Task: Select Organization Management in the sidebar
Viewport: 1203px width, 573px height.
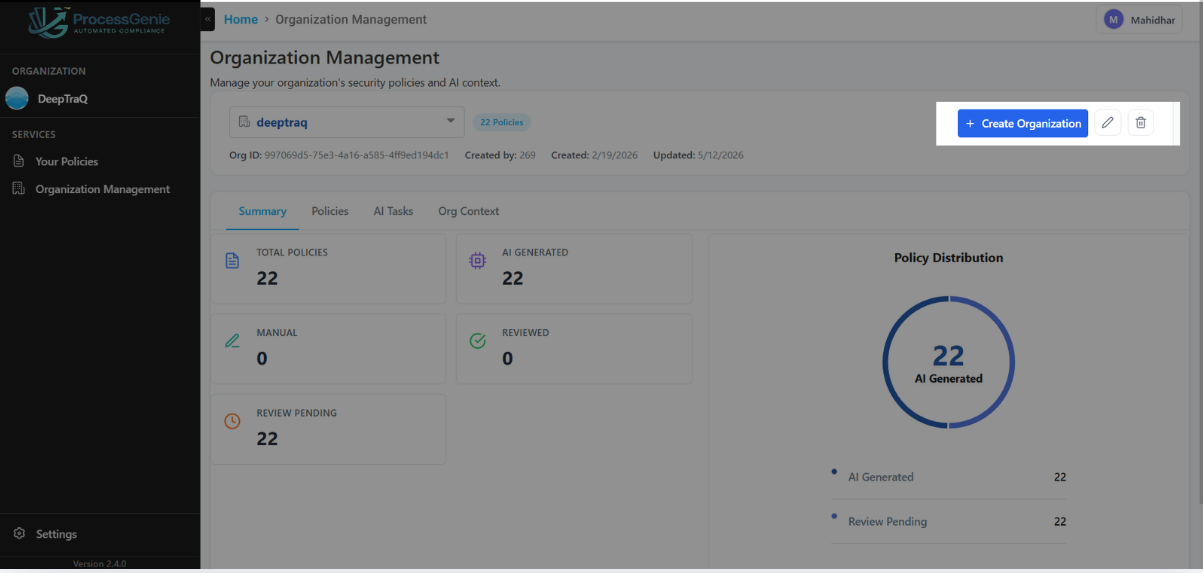Action: point(100,189)
